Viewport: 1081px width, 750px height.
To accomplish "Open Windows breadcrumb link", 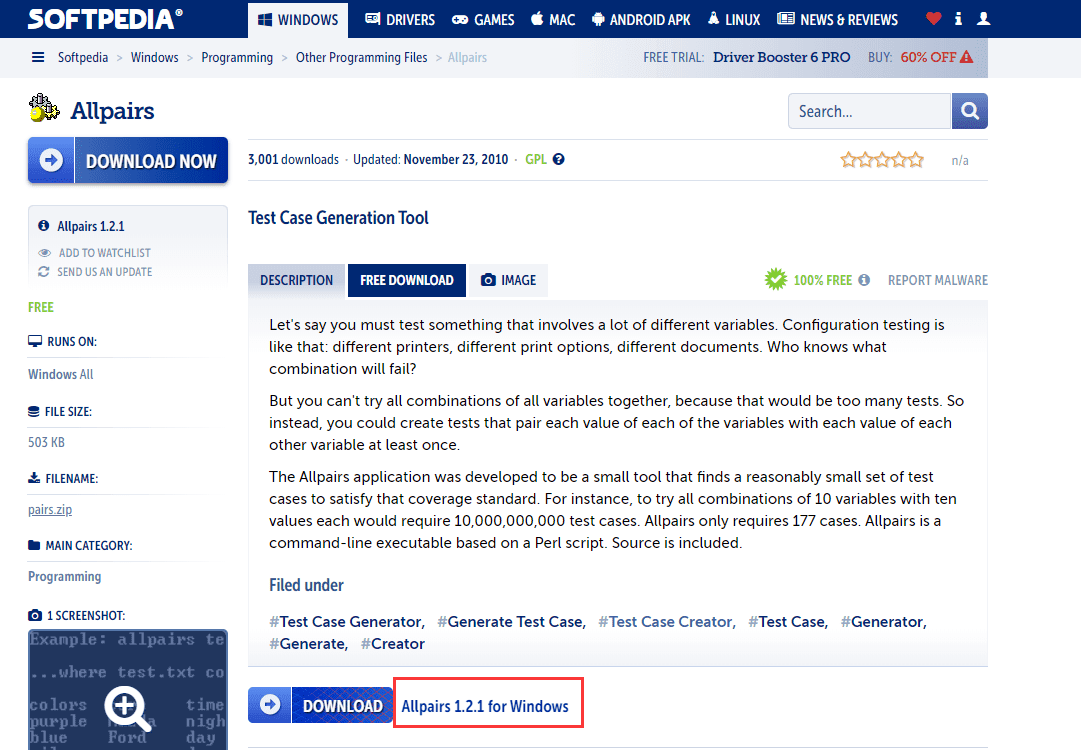I will 154,57.
